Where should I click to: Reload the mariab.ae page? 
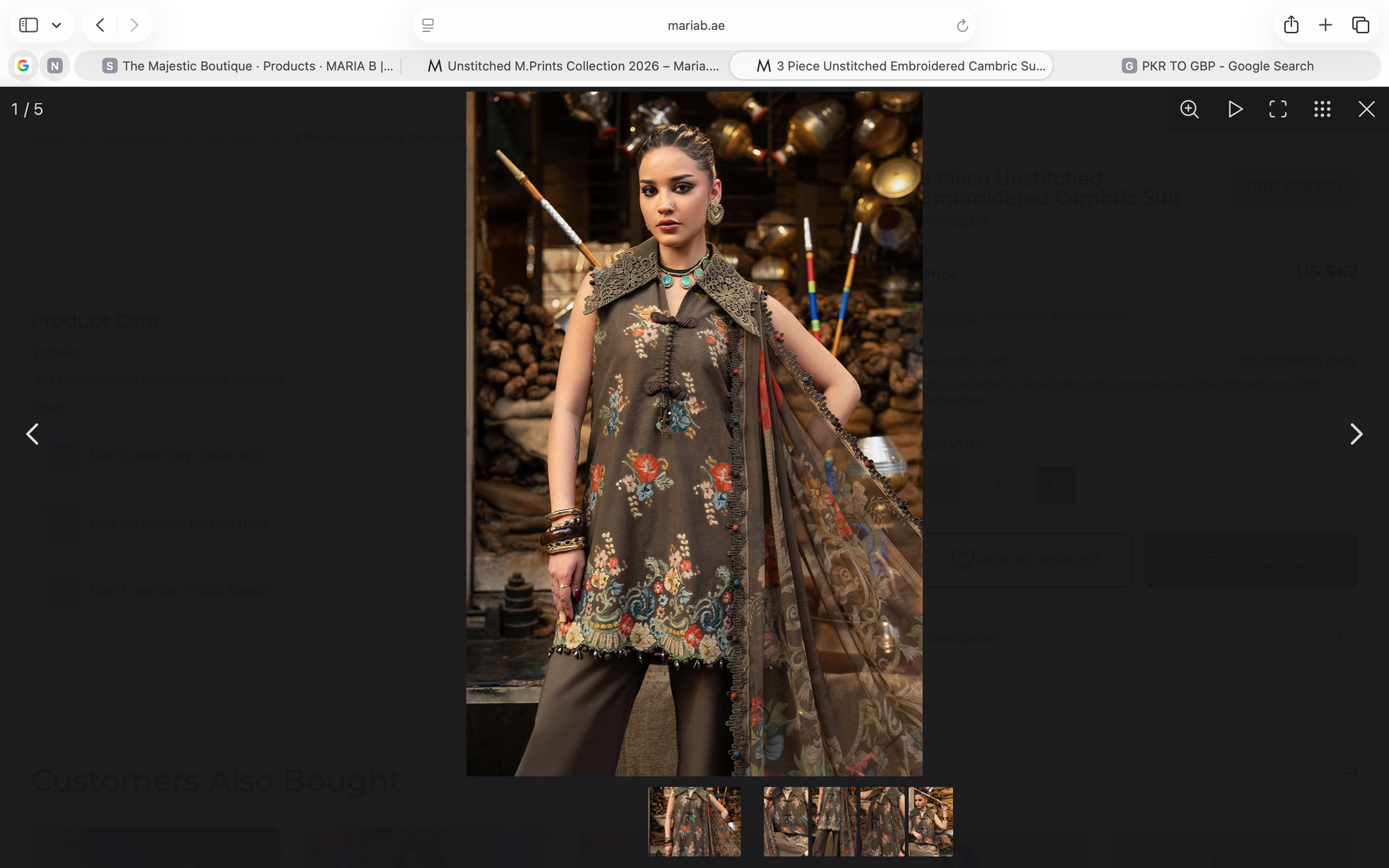(962, 26)
